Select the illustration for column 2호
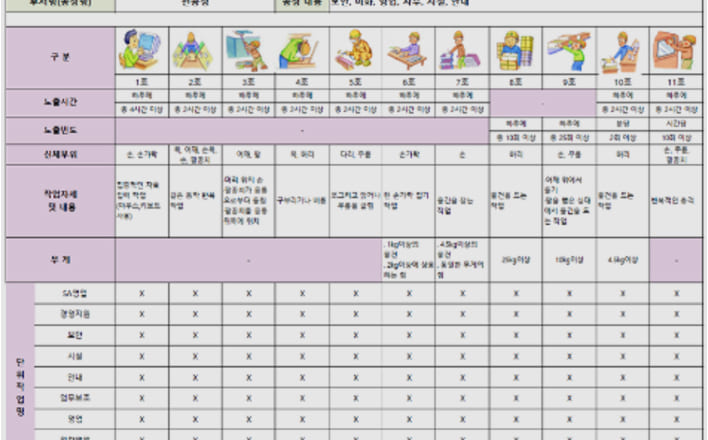Viewport: 708px width, 440px height. (195, 49)
